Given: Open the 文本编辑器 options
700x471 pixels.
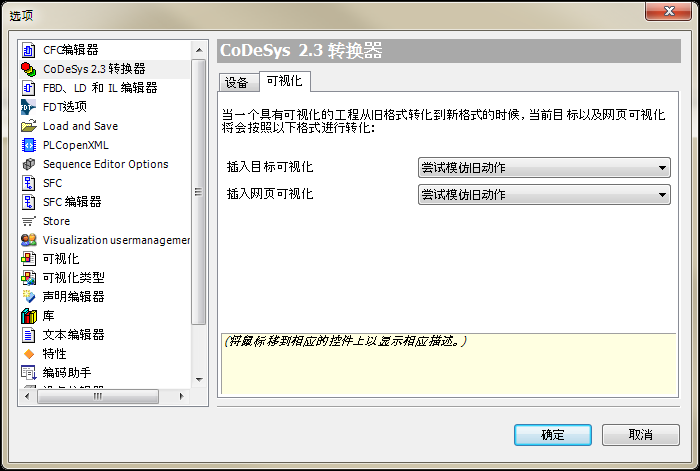Looking at the screenshot, I should (73, 334).
